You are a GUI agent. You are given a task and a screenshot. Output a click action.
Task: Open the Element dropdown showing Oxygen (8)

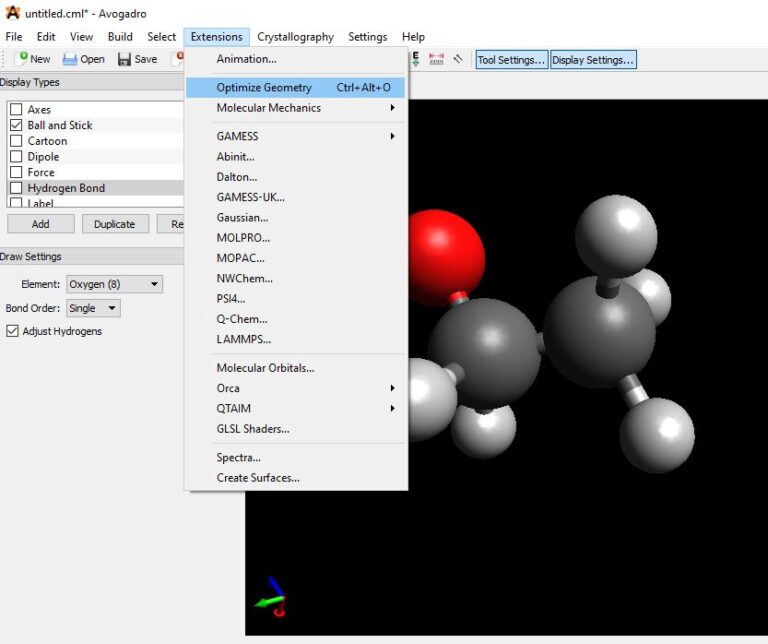click(x=114, y=284)
